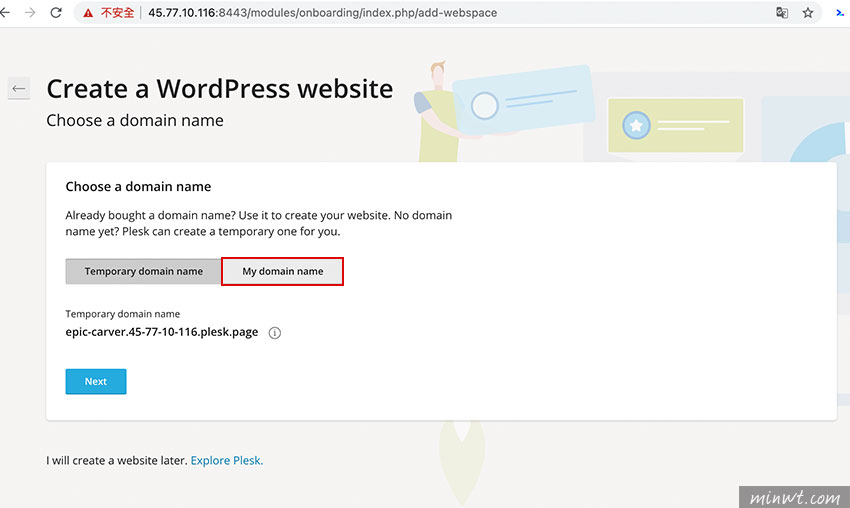The width and height of the screenshot is (850, 508).
Task: Click the Choose a domain name card heading
Action: point(138,187)
